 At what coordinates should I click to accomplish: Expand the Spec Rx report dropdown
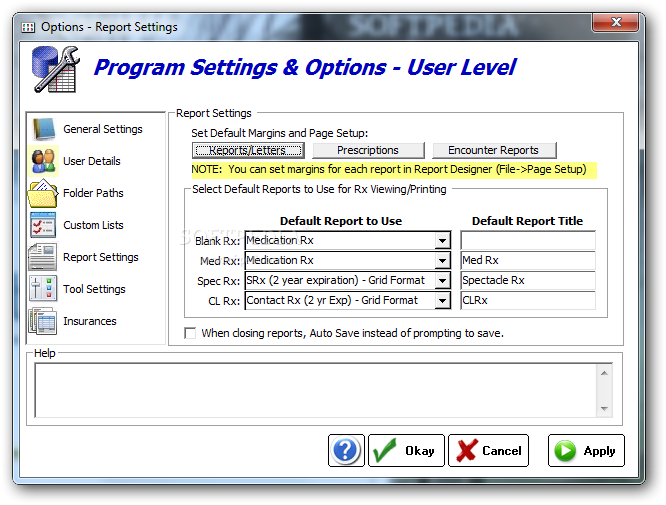[443, 281]
